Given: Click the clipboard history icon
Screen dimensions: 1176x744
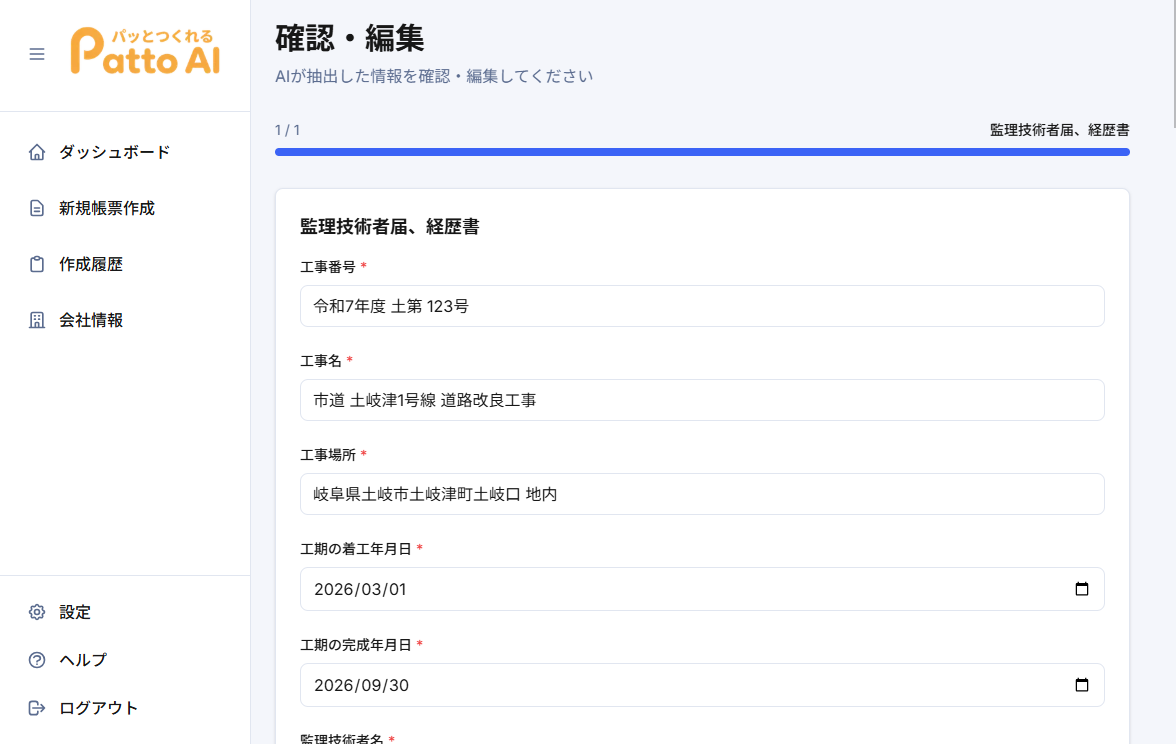Looking at the screenshot, I should pos(37,265).
